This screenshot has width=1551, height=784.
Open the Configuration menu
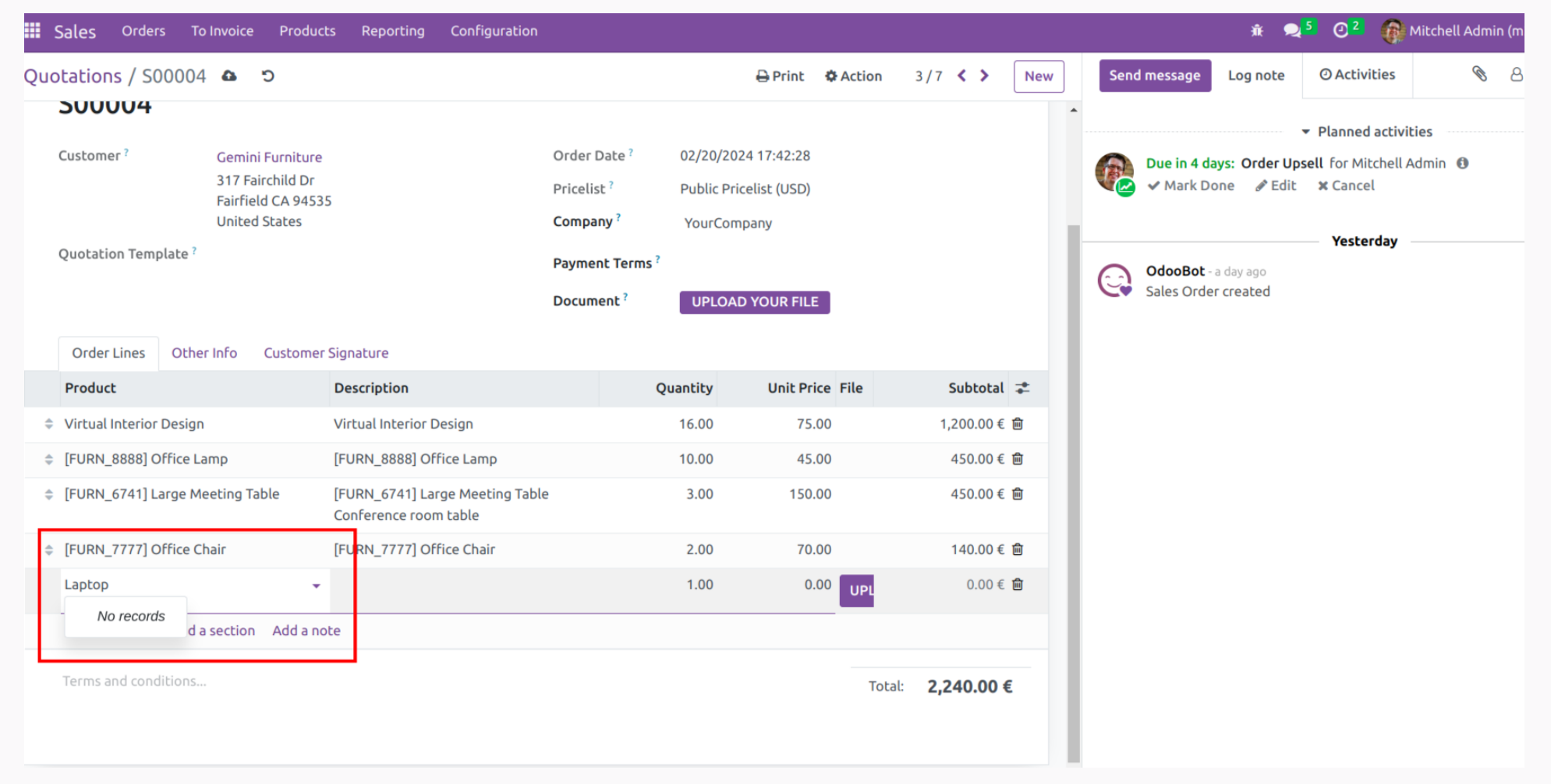[494, 30]
